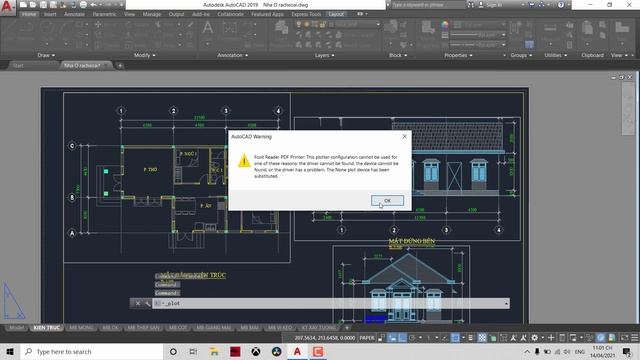Expand the Utilities panel dropdown
640x360 pixels.
(x=556, y=55)
